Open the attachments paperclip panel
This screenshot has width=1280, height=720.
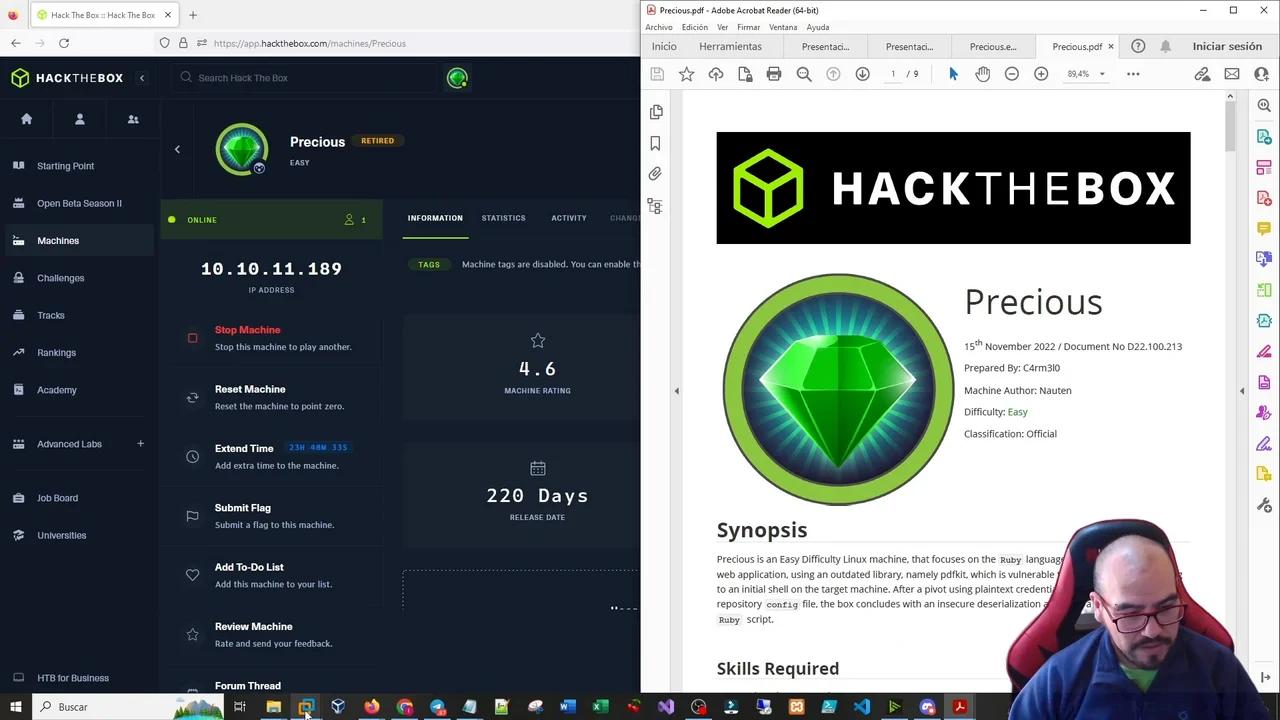[655, 173]
